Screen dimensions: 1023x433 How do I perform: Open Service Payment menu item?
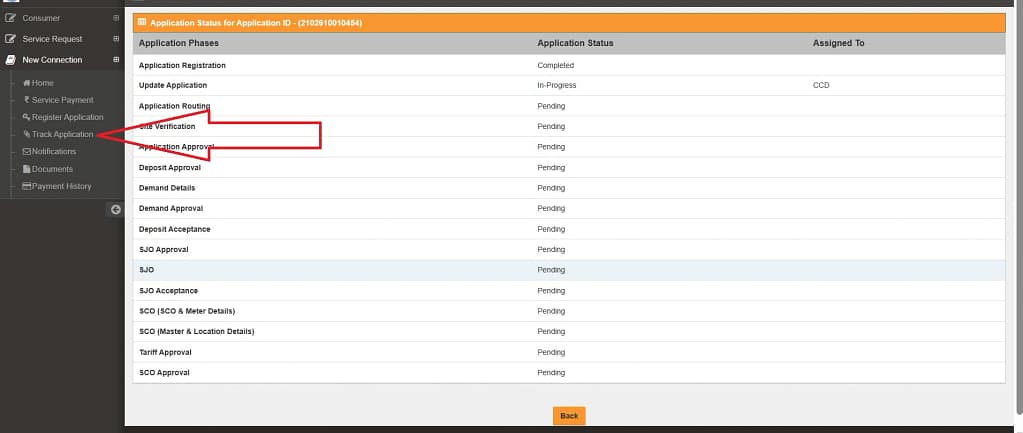62,100
